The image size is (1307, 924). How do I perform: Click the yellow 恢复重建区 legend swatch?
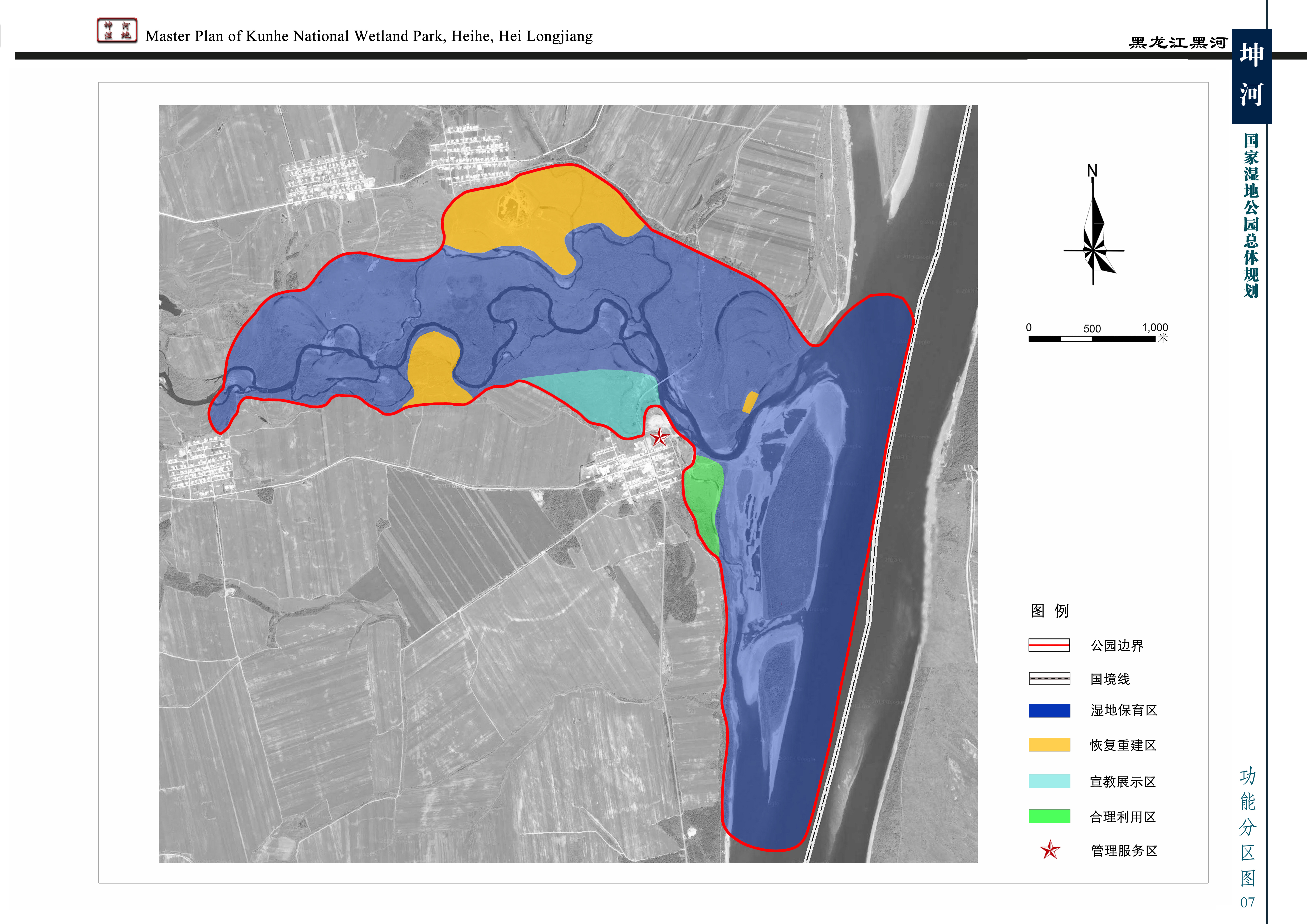[1049, 745]
